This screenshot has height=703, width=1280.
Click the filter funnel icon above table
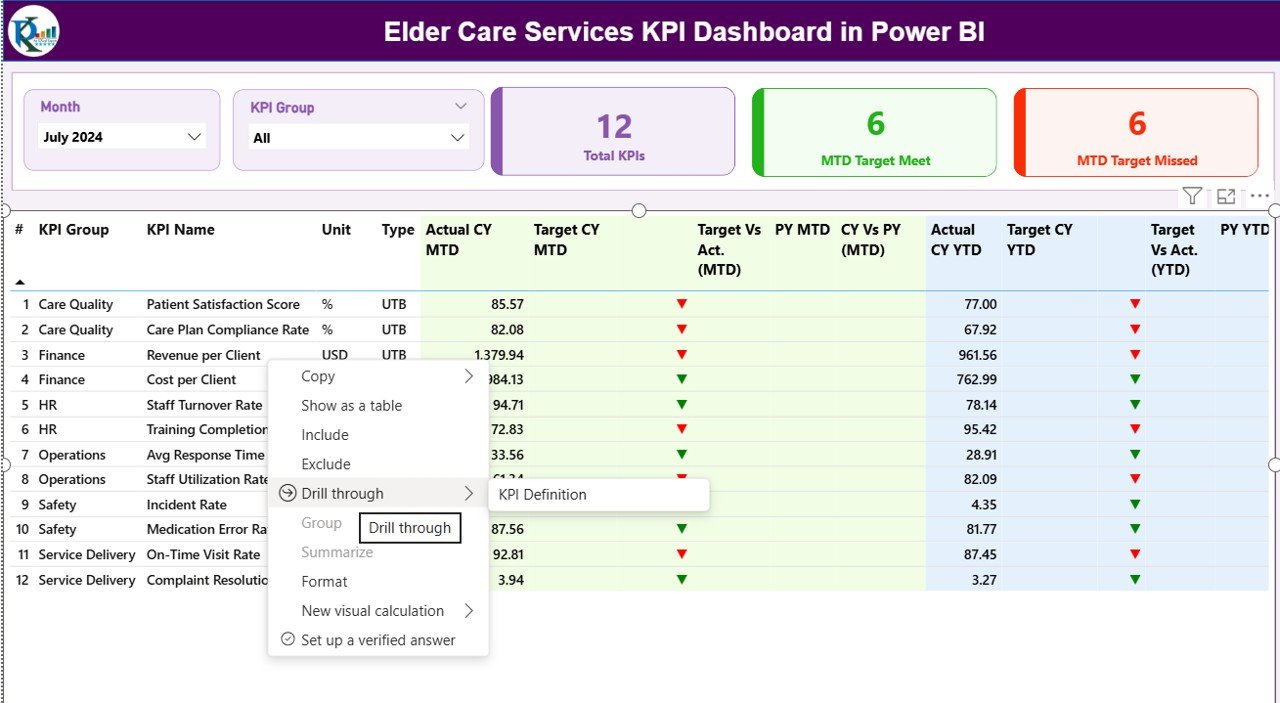(1191, 196)
